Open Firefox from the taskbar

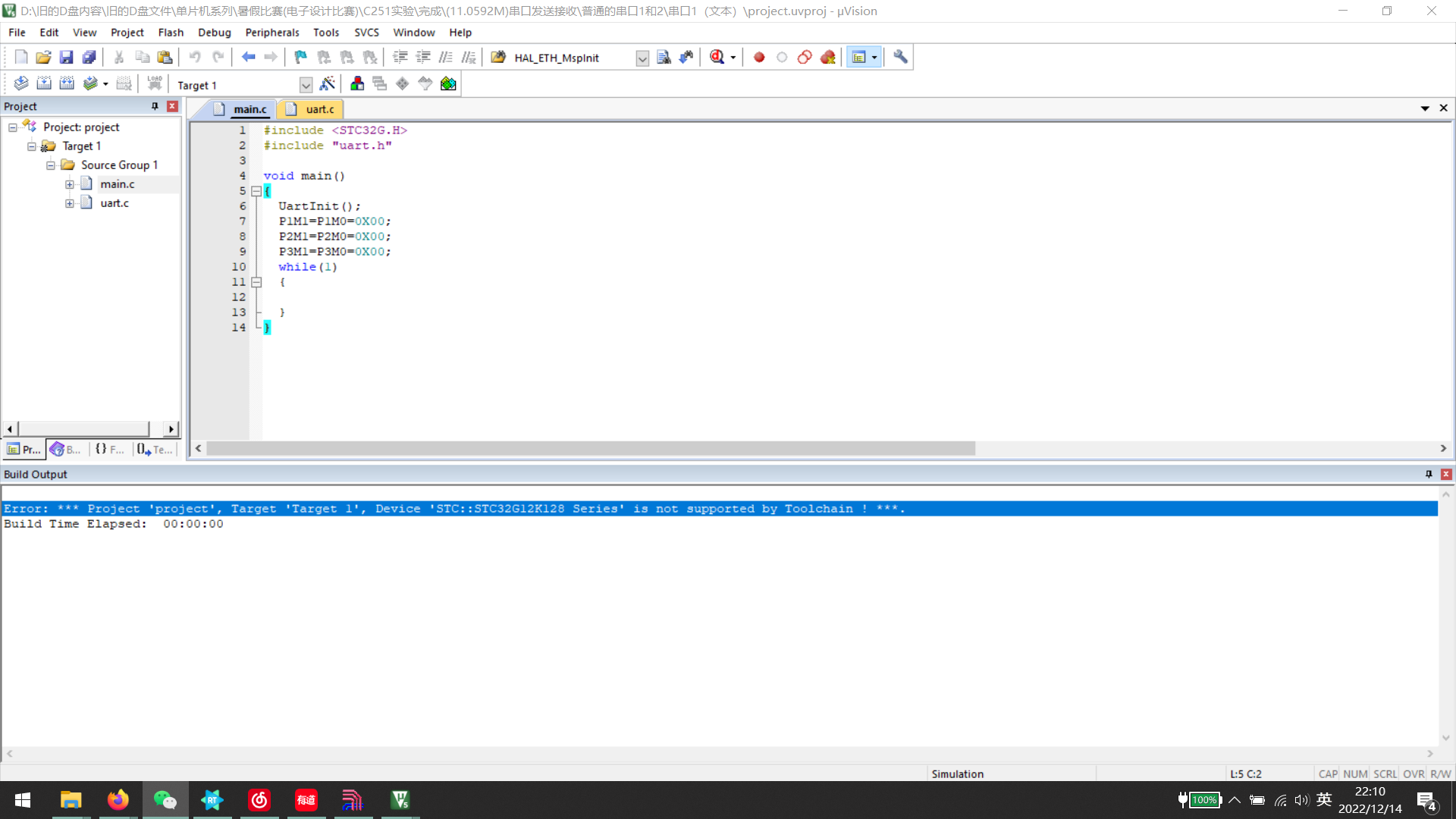coord(118,800)
